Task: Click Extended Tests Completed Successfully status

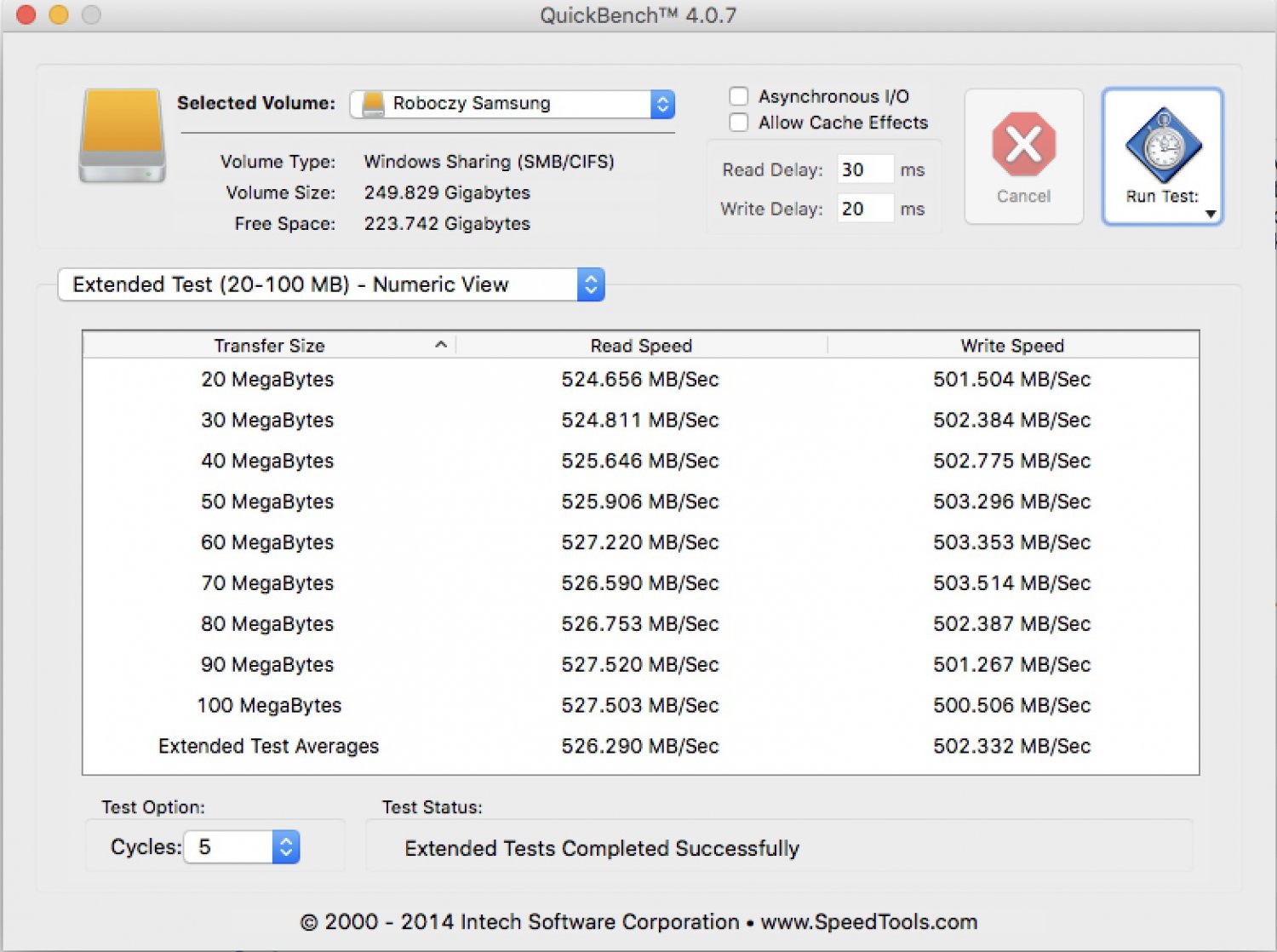Action: tap(602, 849)
